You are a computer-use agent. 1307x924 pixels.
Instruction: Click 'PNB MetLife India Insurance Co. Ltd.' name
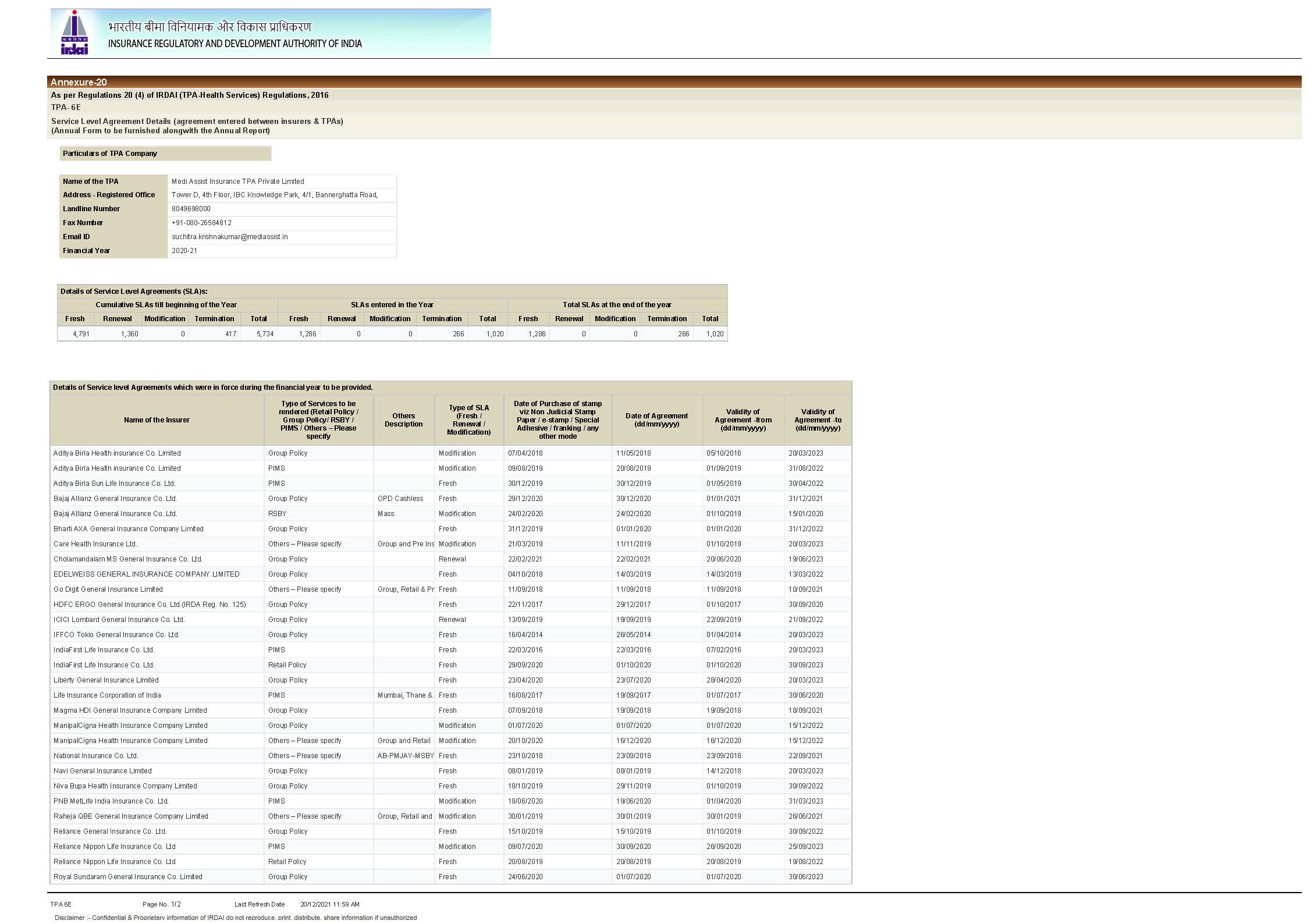[x=111, y=801]
